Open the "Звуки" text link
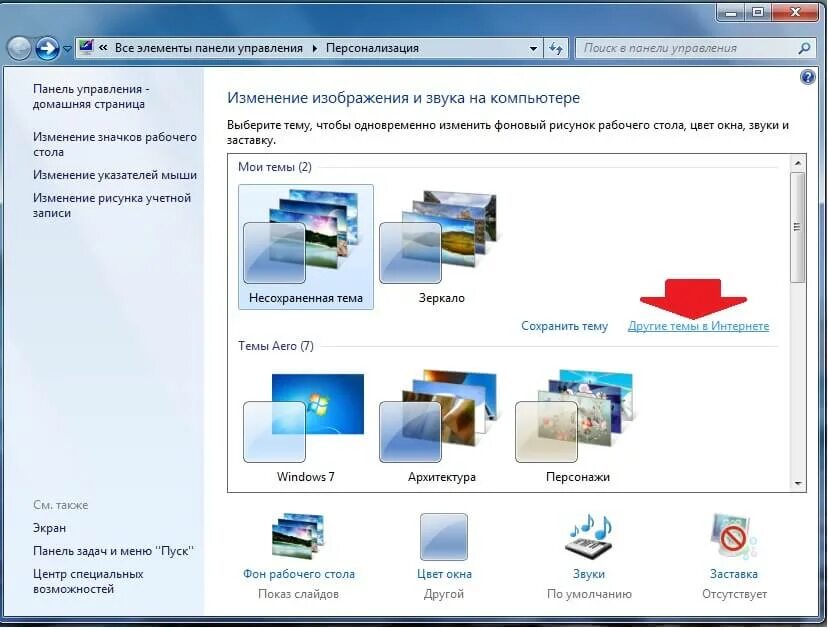The image size is (828, 630). 589,573
